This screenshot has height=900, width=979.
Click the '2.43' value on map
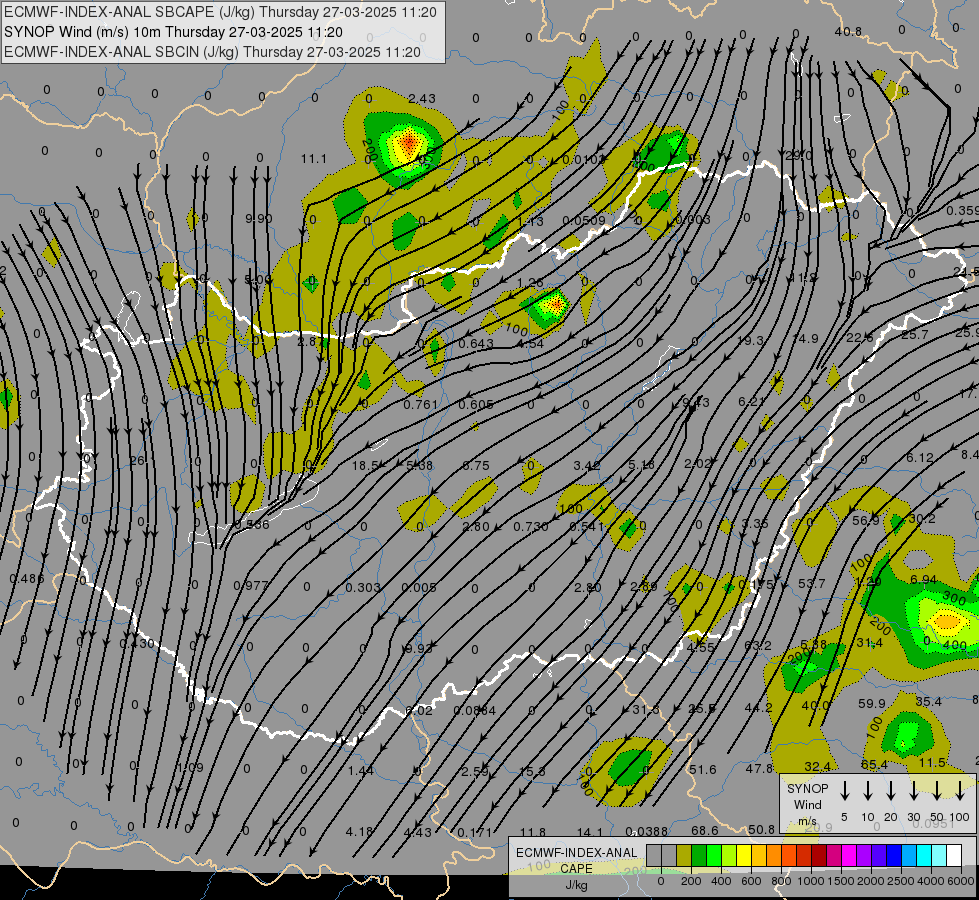coord(422,99)
